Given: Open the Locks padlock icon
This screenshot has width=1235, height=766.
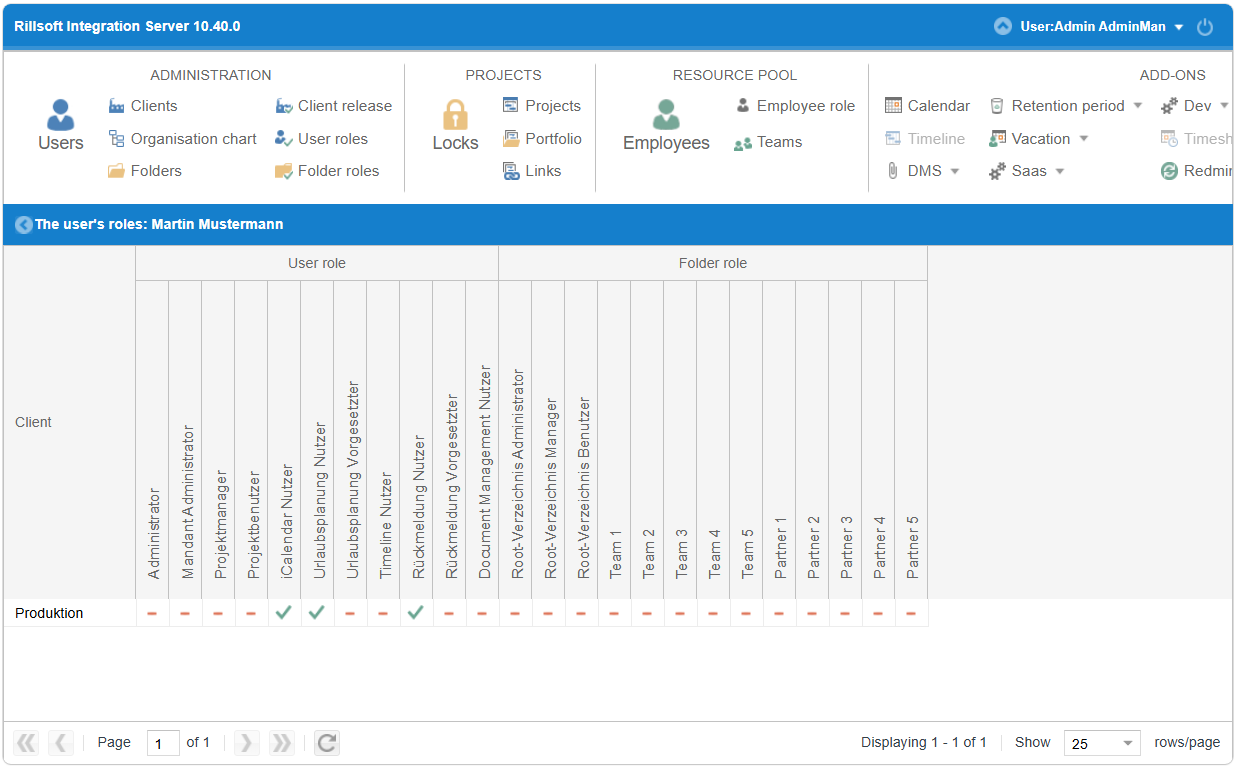Looking at the screenshot, I should (x=455, y=125).
